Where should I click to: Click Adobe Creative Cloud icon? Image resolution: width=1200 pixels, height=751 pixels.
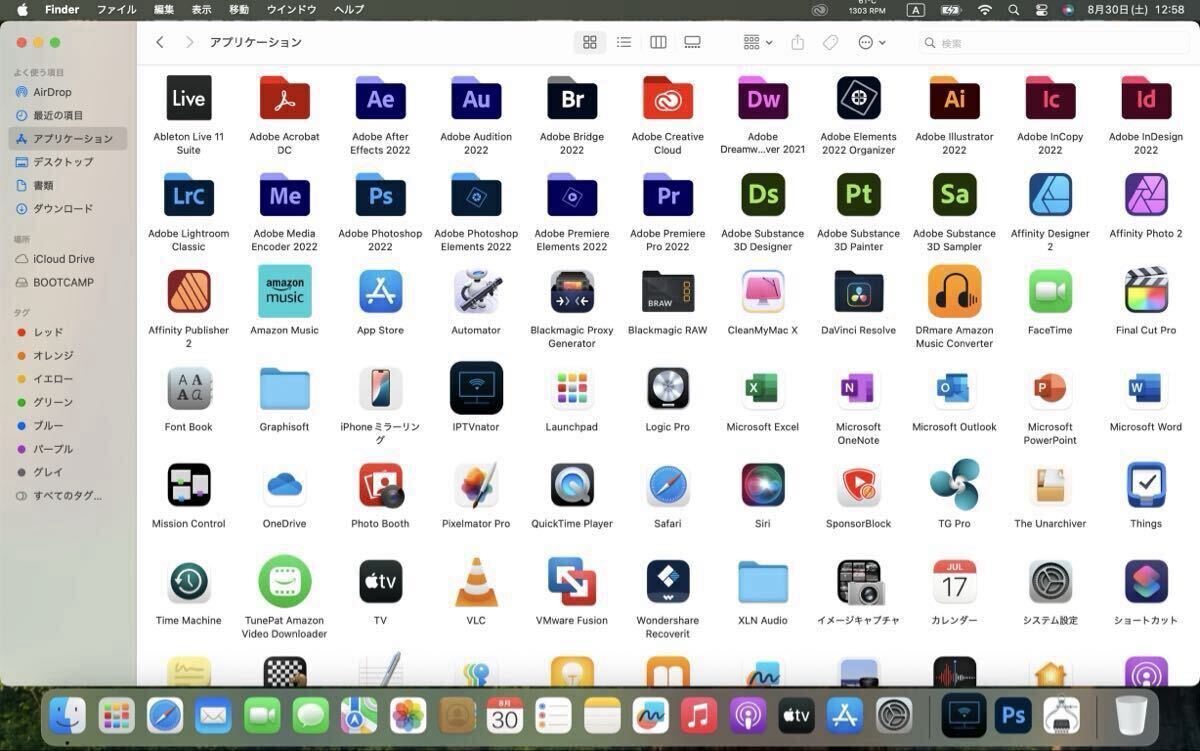pyautogui.click(x=668, y=98)
